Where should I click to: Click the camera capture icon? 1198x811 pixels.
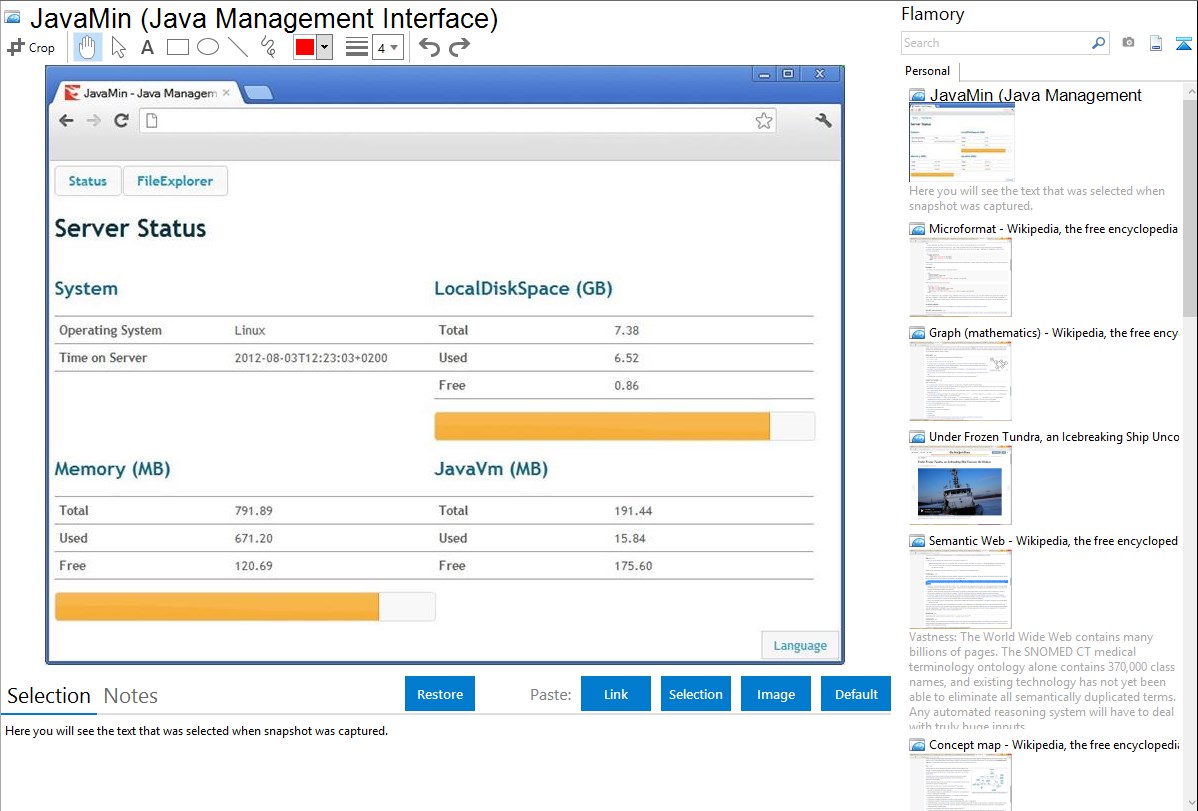1128,43
